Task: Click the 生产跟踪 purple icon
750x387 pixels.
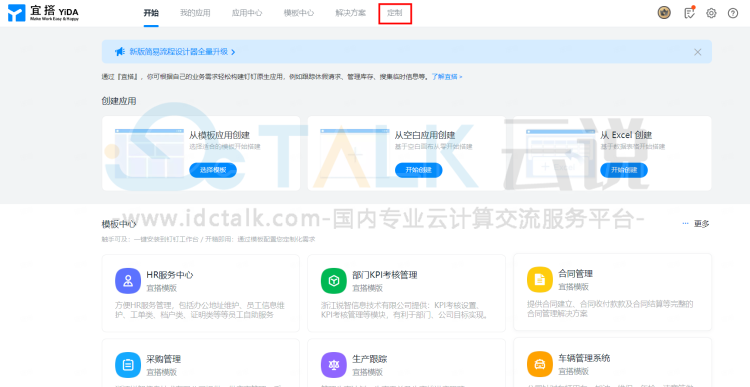Action: pyautogui.click(x=333, y=365)
